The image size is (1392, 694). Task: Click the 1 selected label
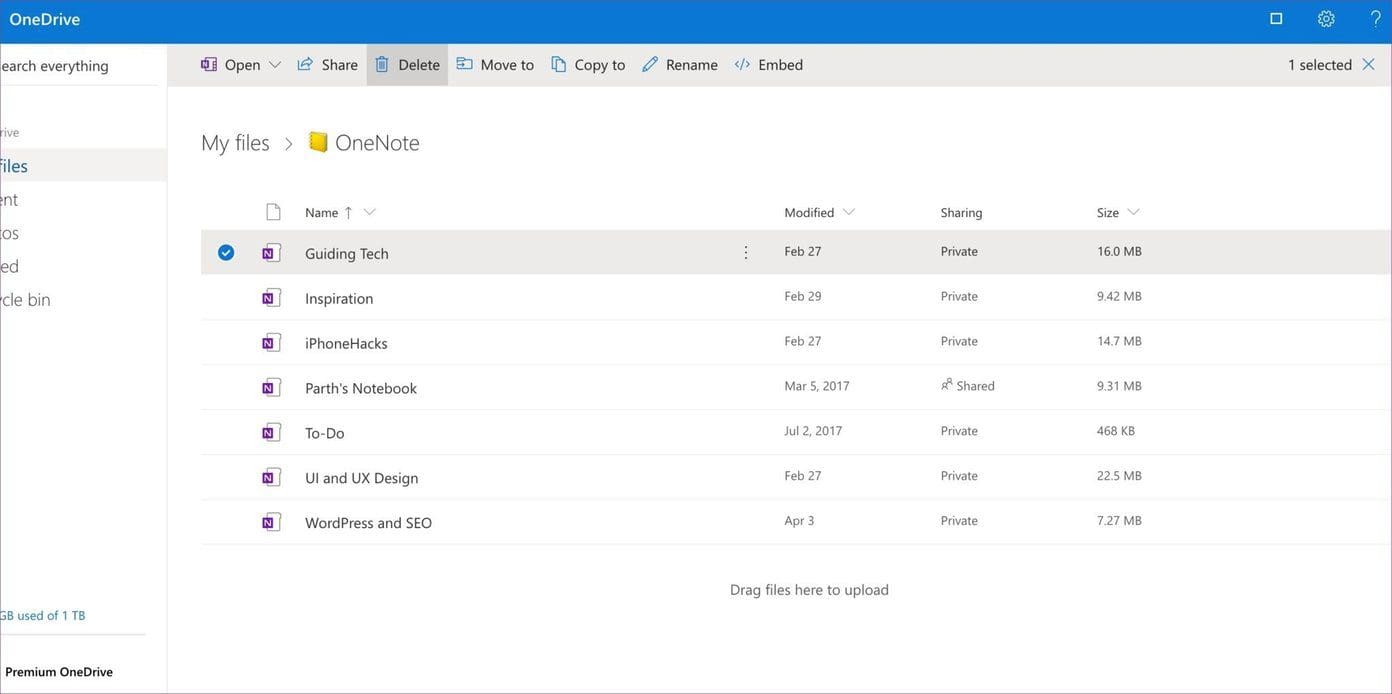tap(1319, 65)
